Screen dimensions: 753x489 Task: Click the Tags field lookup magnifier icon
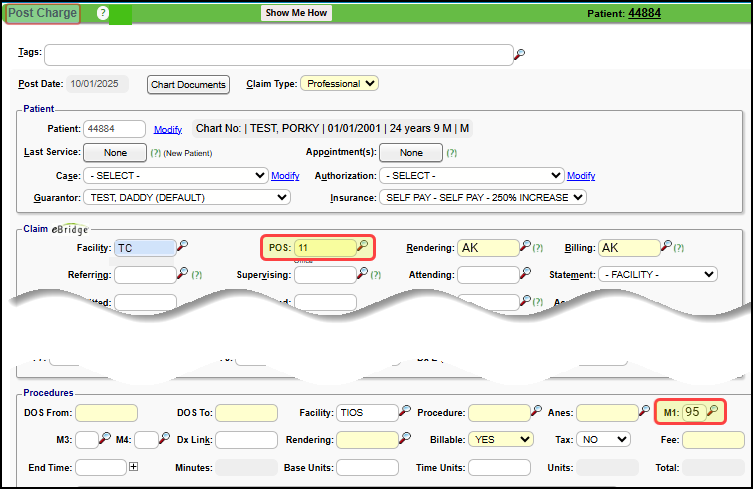click(x=519, y=54)
